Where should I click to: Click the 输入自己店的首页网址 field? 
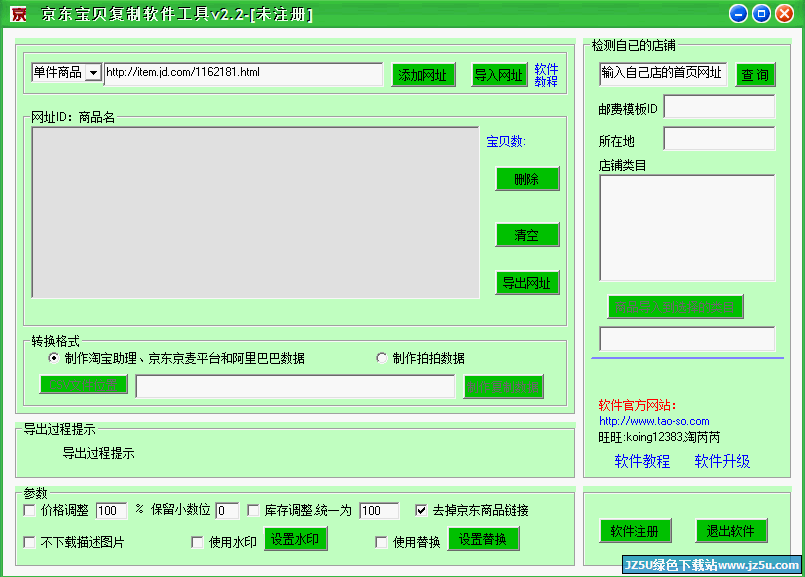(663, 74)
